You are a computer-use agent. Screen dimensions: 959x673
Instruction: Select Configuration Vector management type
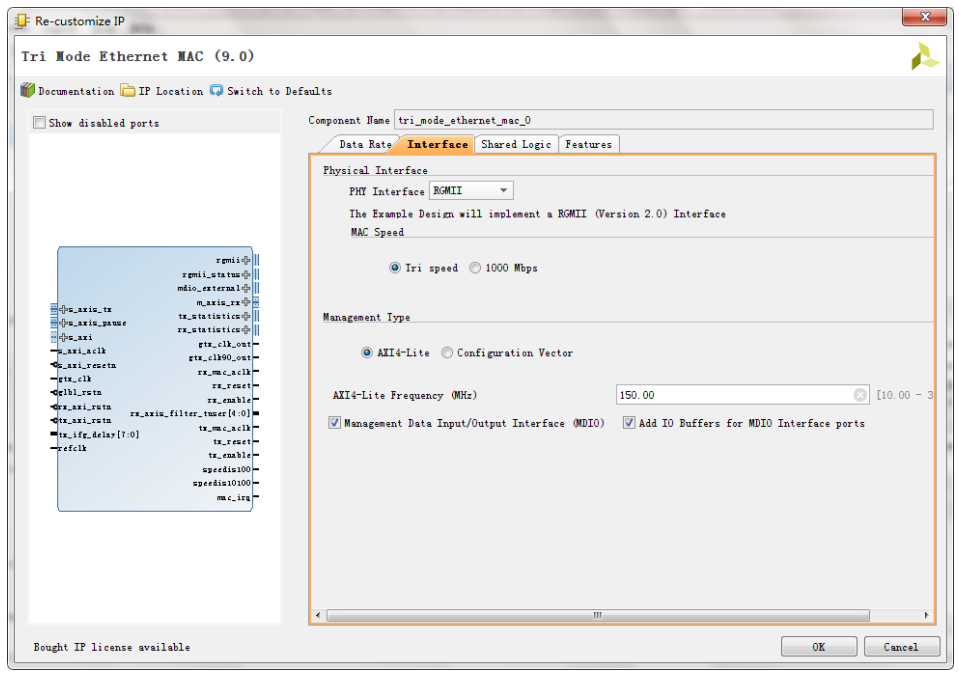click(447, 353)
